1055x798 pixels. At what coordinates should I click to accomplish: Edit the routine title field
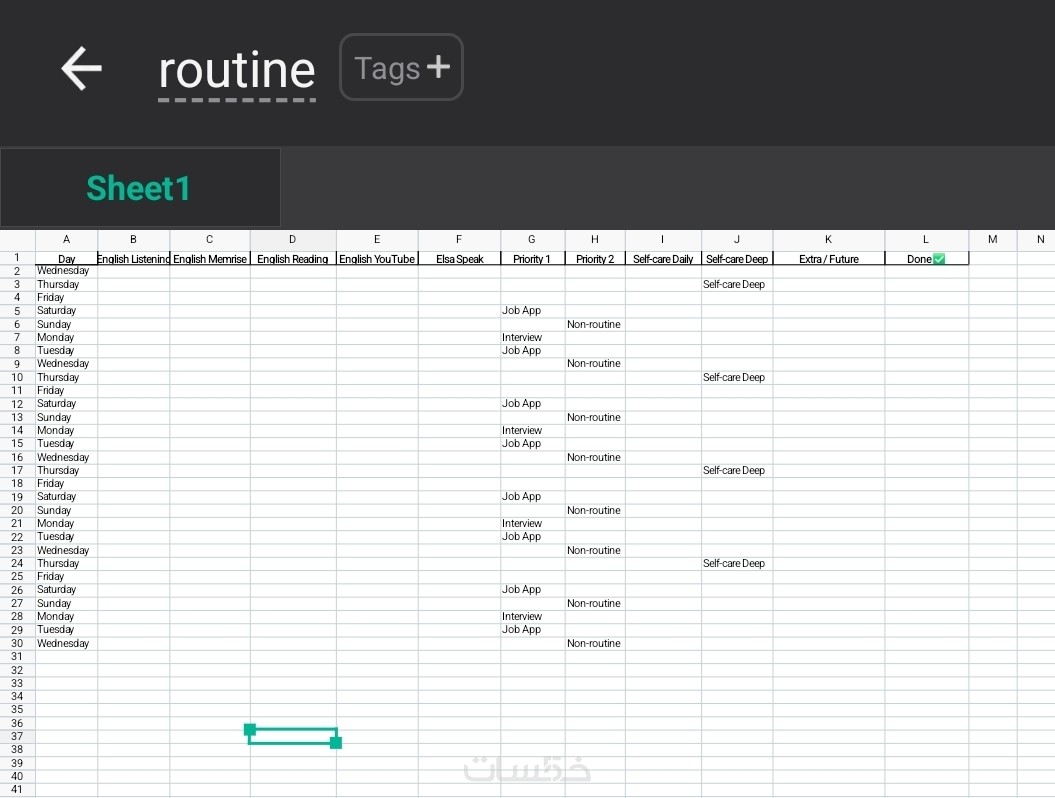coord(237,71)
